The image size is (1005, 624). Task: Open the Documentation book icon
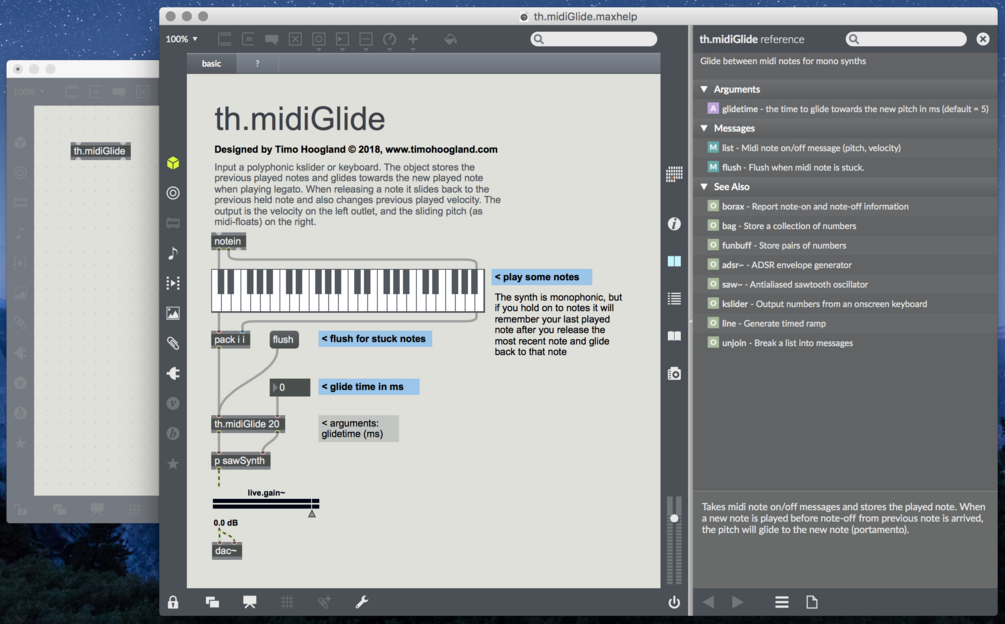674,336
